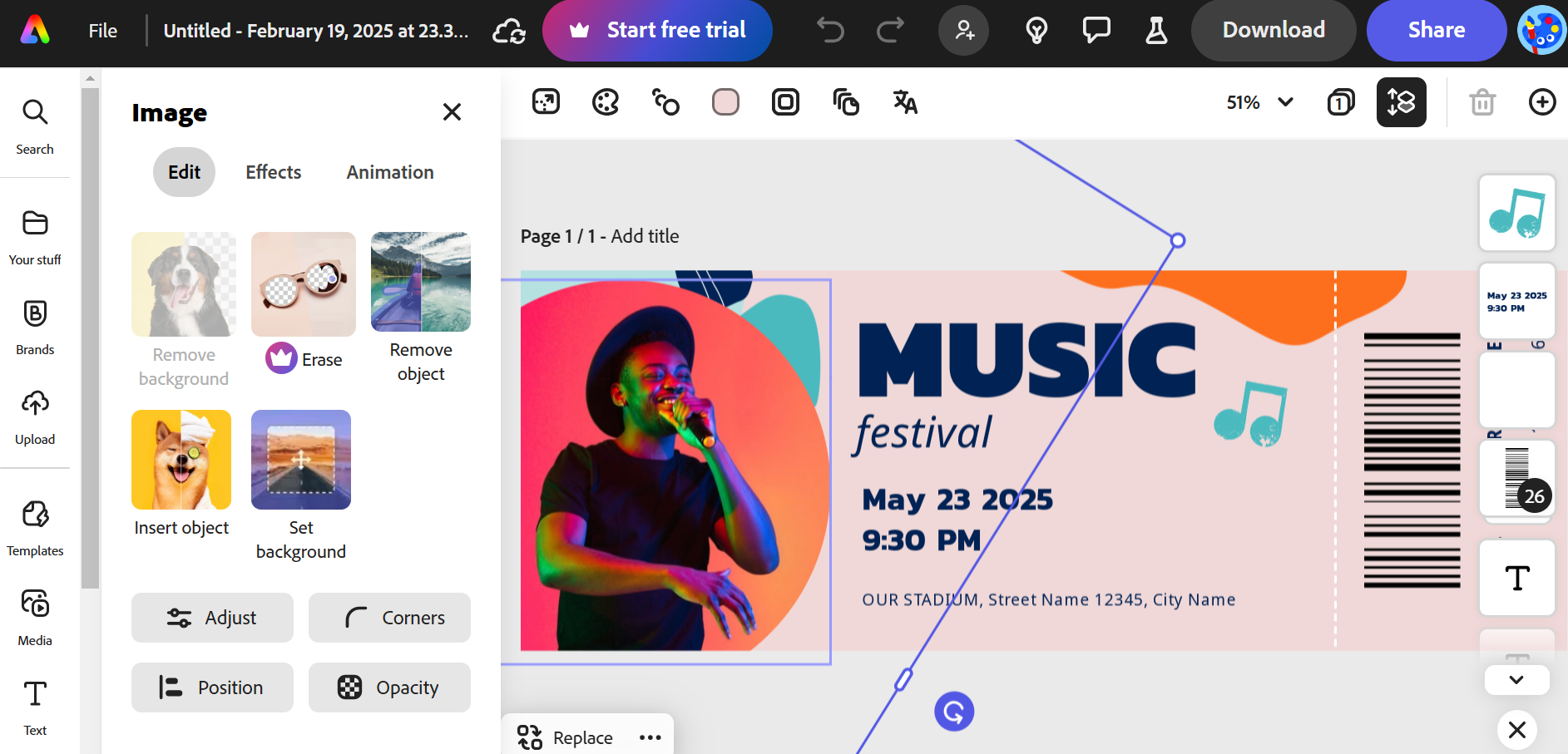
Task: Select the Remove background tool
Action: (183, 283)
